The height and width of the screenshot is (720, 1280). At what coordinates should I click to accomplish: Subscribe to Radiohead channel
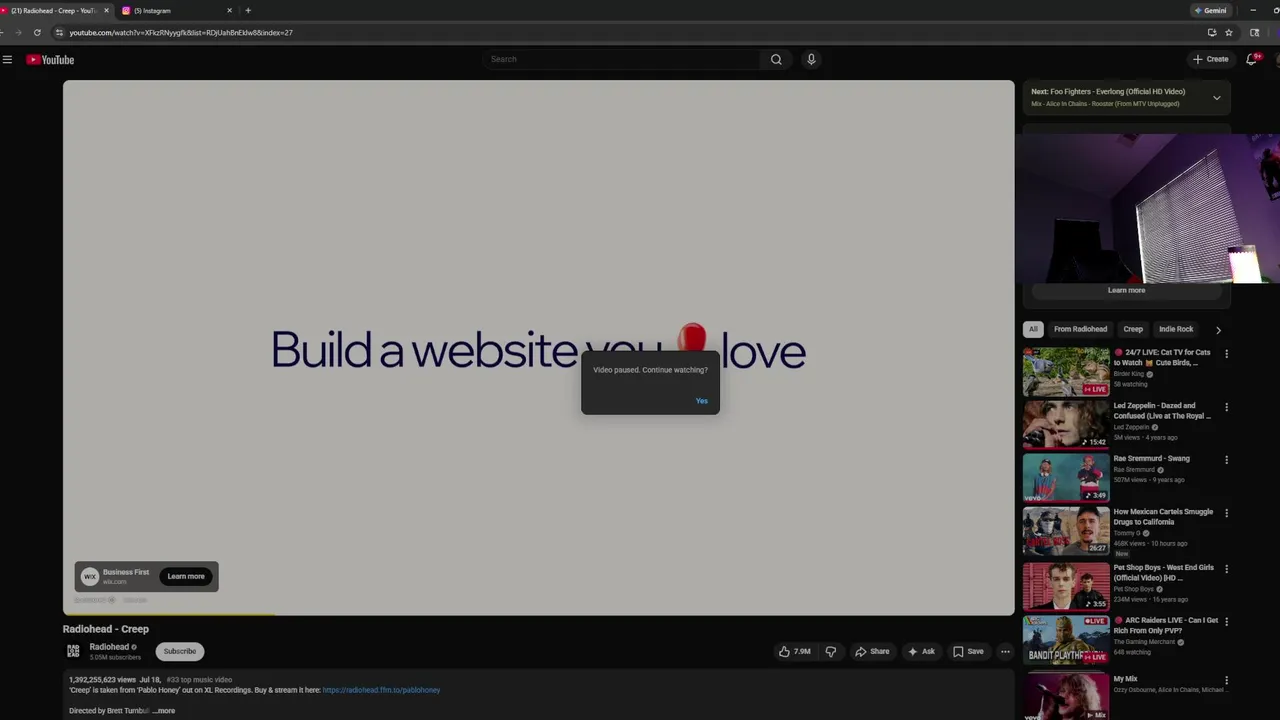click(x=180, y=651)
